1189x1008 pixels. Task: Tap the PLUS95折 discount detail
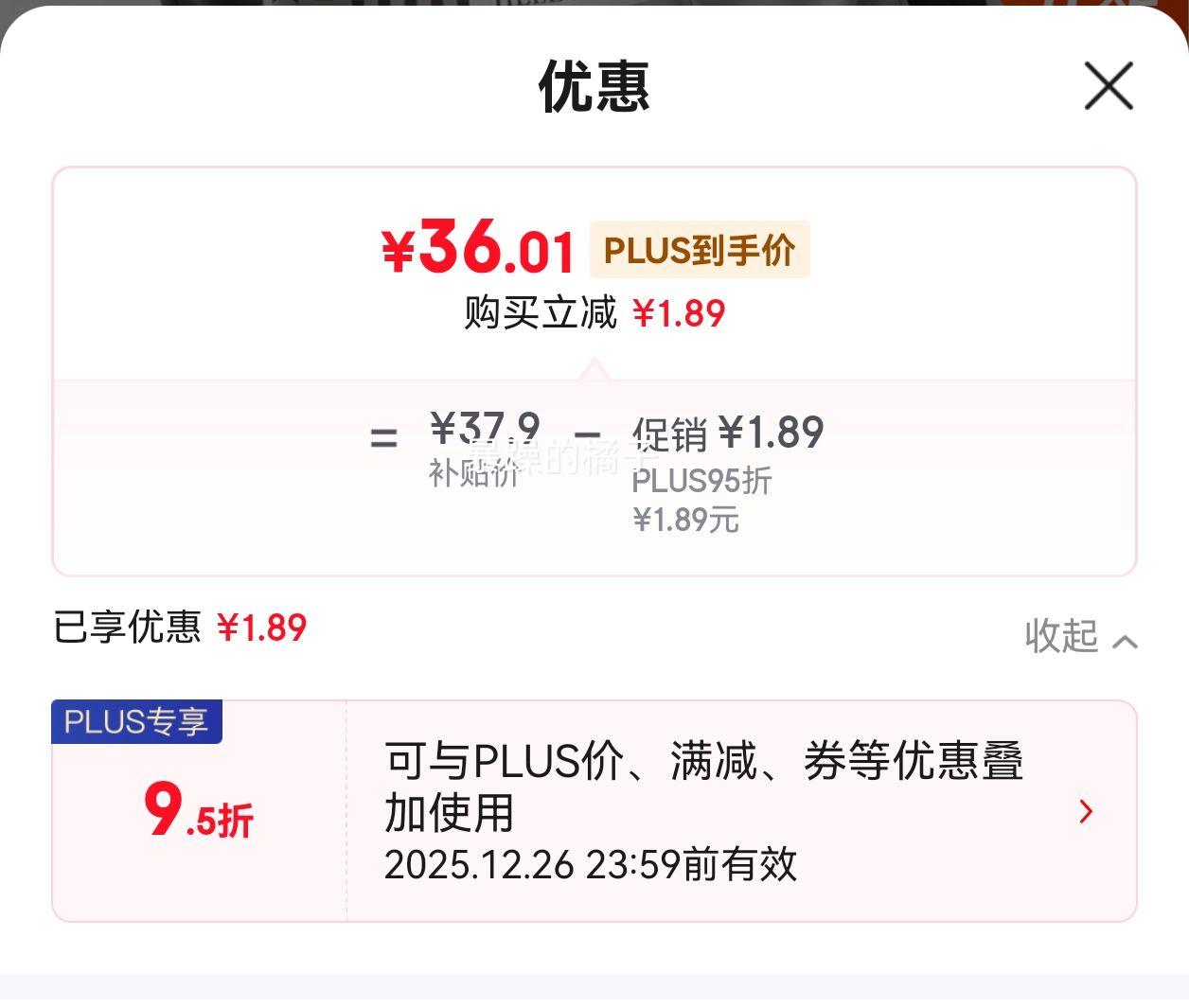[x=701, y=481]
